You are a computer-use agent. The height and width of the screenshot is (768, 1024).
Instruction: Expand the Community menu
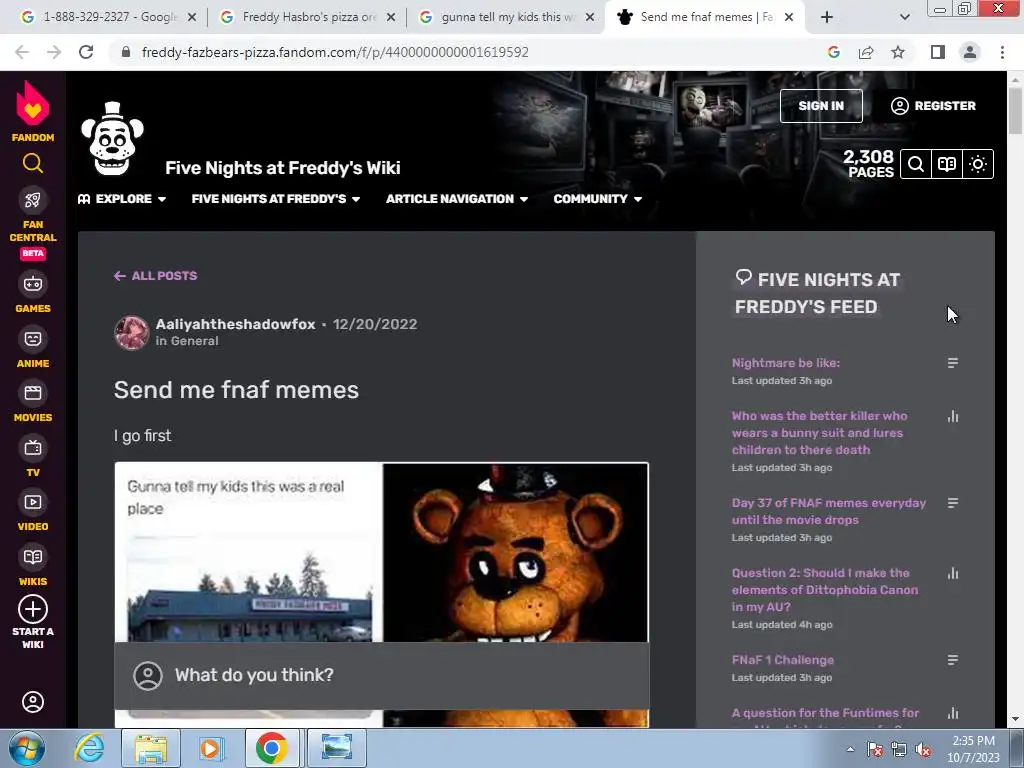click(598, 199)
